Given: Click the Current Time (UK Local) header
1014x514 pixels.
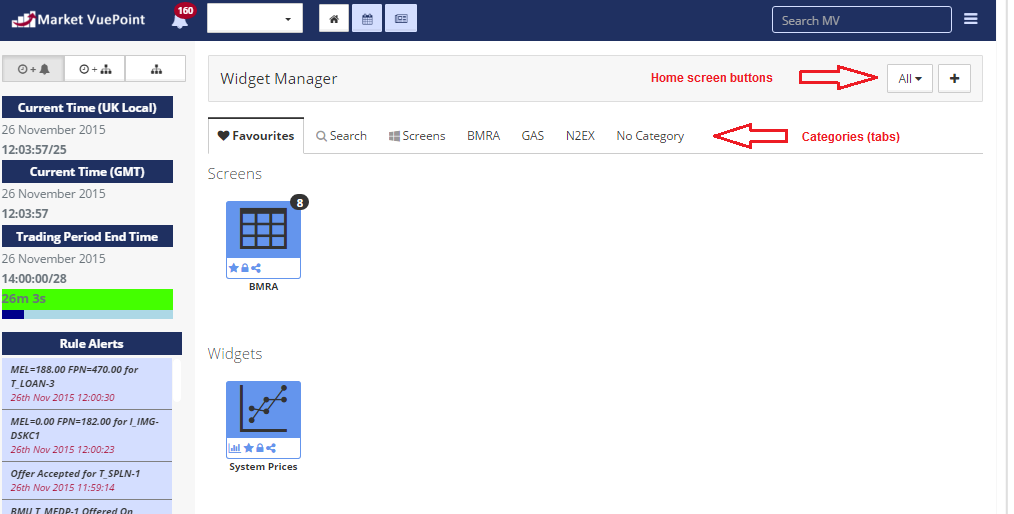Looking at the screenshot, I should point(87,107).
